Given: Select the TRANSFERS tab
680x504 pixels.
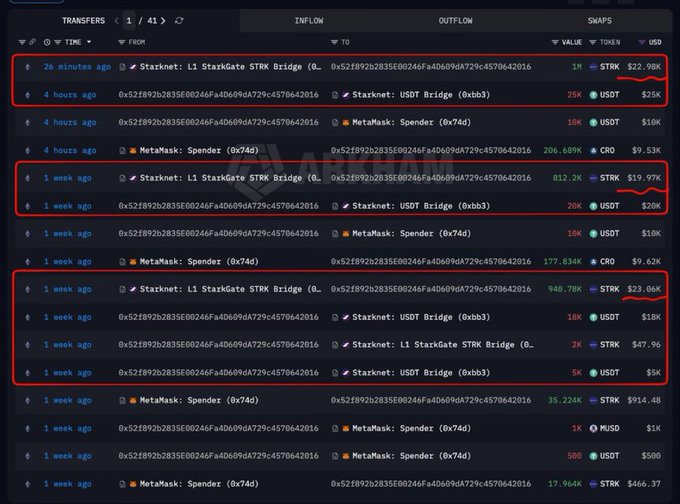Looking at the screenshot, I should click(83, 20).
